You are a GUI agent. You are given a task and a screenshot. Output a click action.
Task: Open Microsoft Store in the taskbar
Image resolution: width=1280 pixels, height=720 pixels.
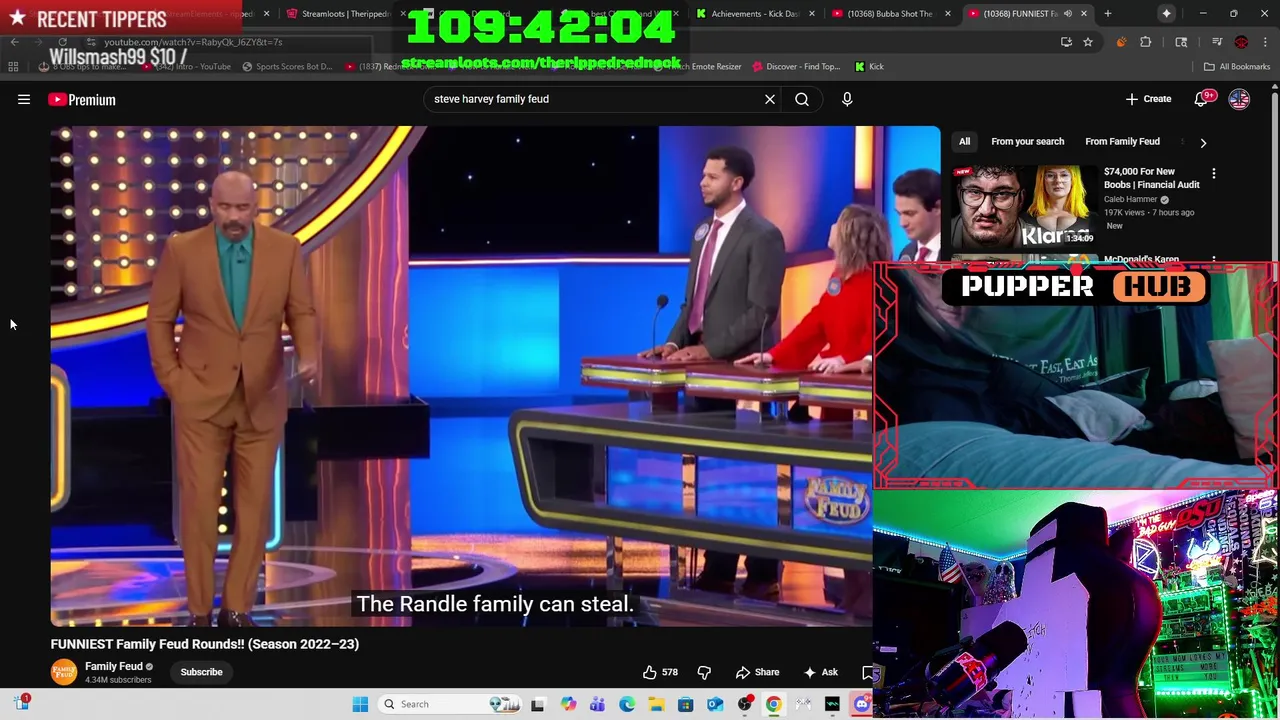[685, 704]
